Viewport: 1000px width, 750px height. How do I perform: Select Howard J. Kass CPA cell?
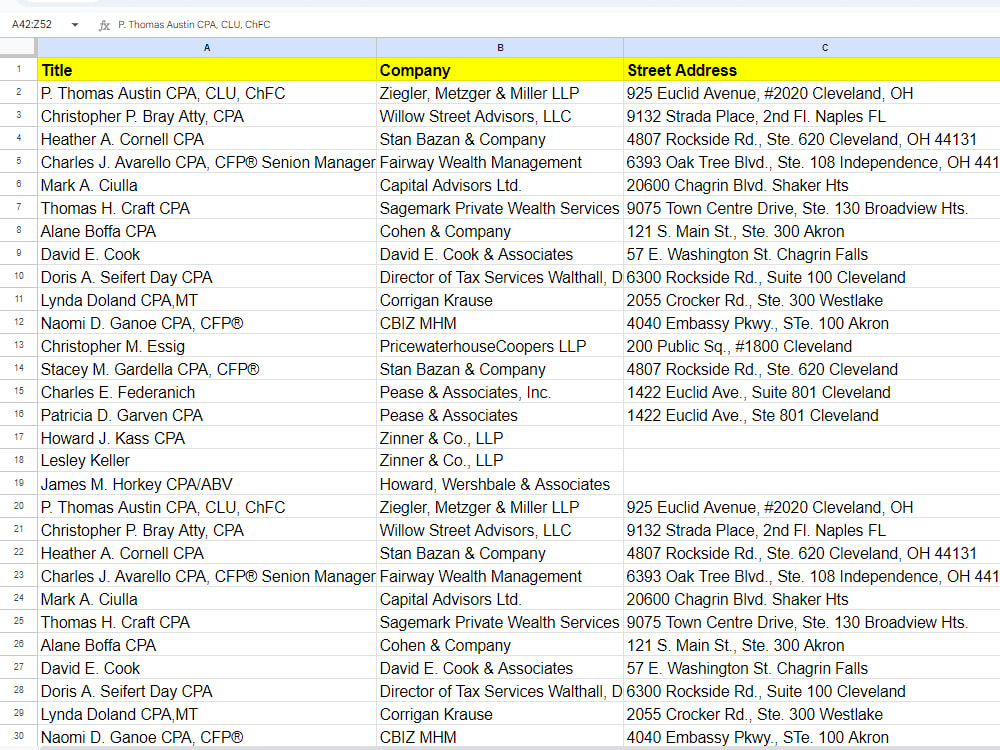(x=207, y=438)
